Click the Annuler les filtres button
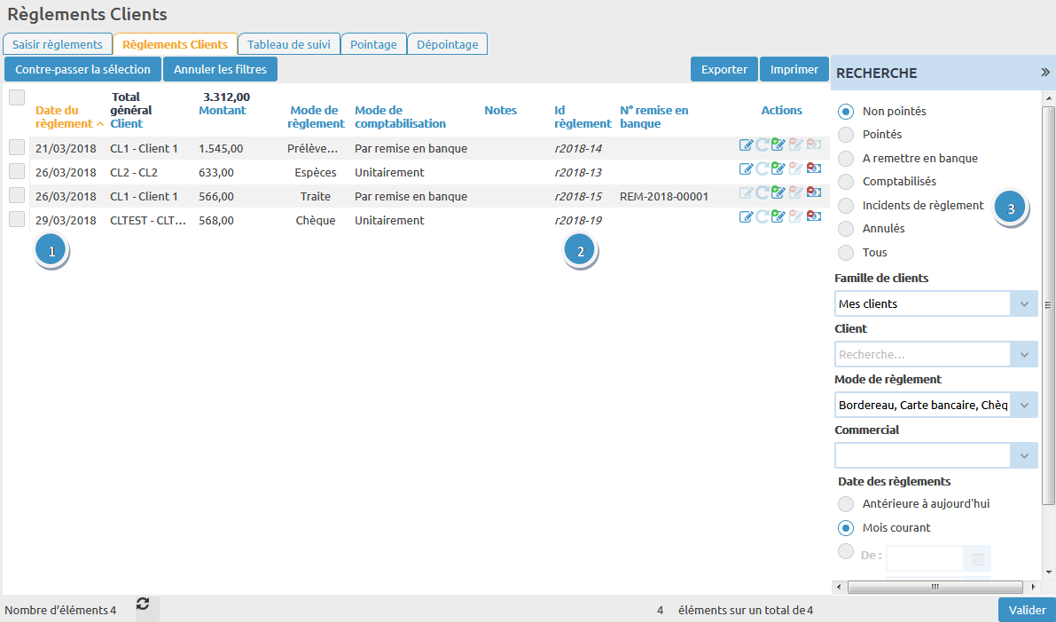1056x622 pixels. pyautogui.click(x=220, y=70)
